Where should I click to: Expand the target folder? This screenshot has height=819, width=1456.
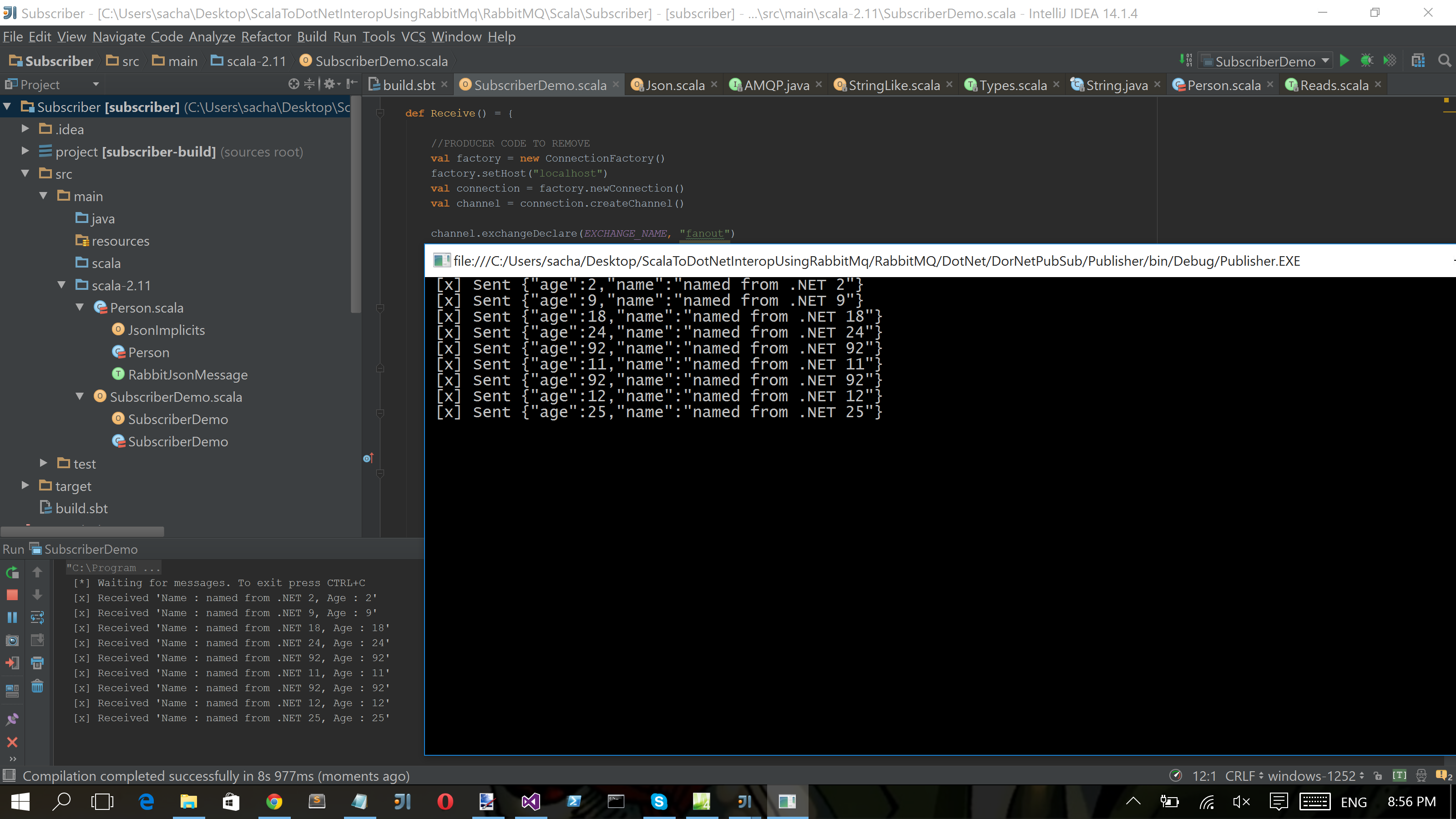click(25, 485)
